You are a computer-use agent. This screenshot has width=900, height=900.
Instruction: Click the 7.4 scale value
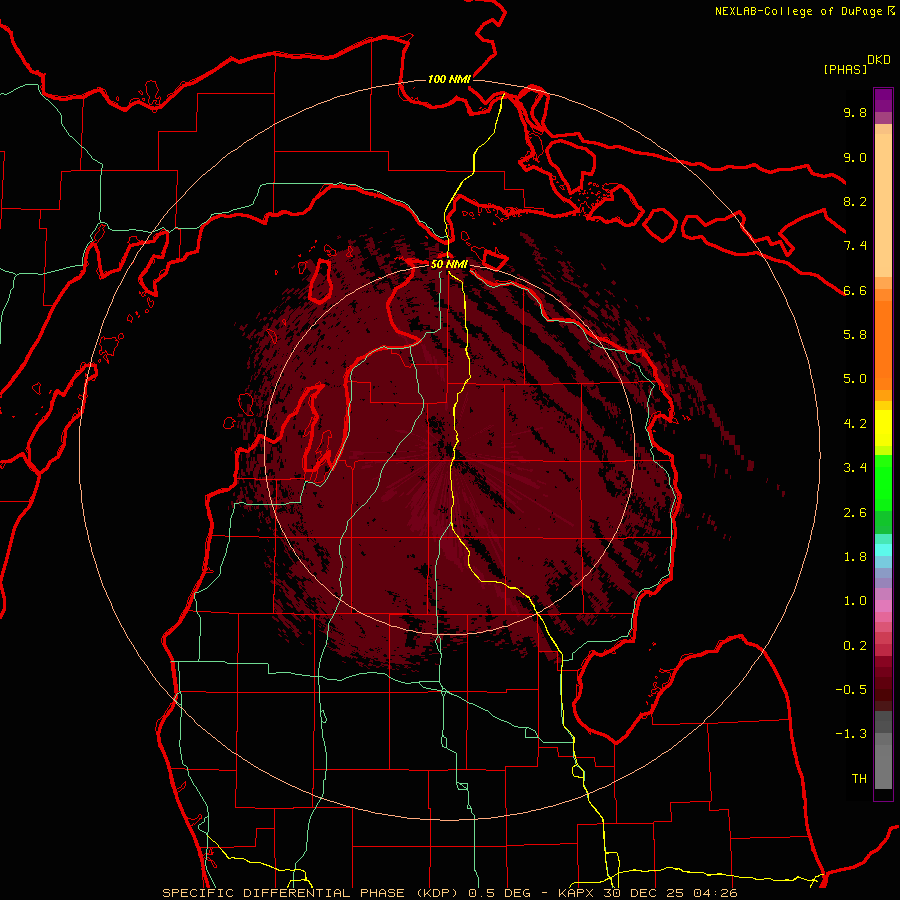click(855, 246)
